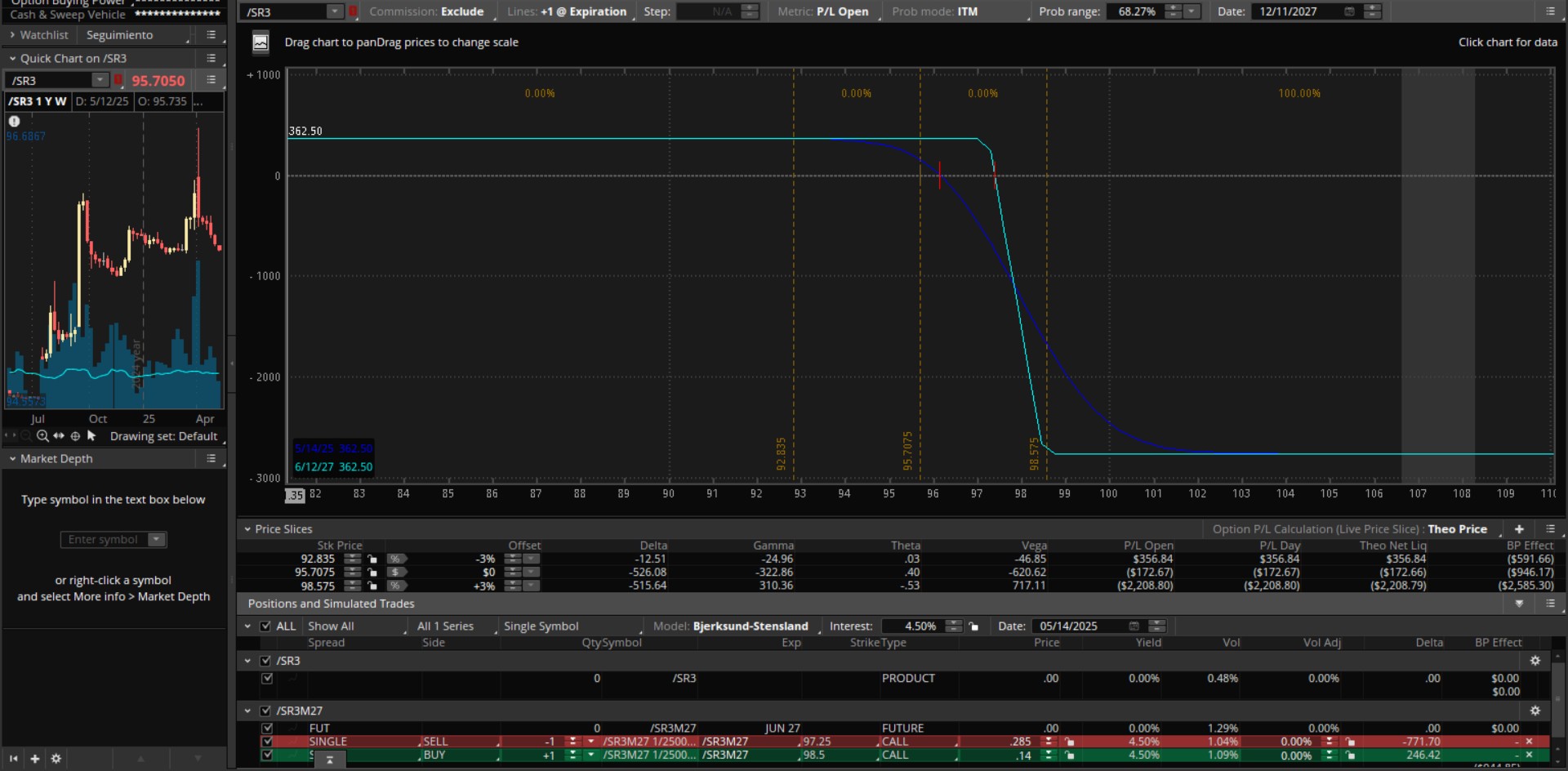
Task: Remove the red SELL call row with the X
Action: tap(1529, 742)
